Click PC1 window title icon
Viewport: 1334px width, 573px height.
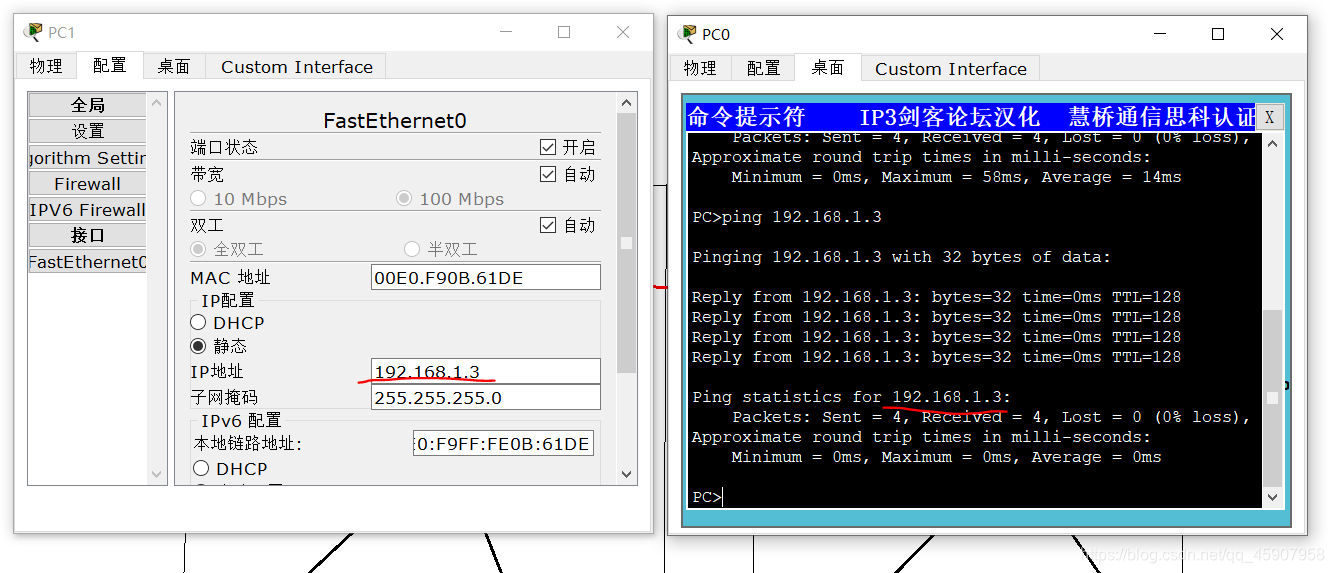coord(33,32)
